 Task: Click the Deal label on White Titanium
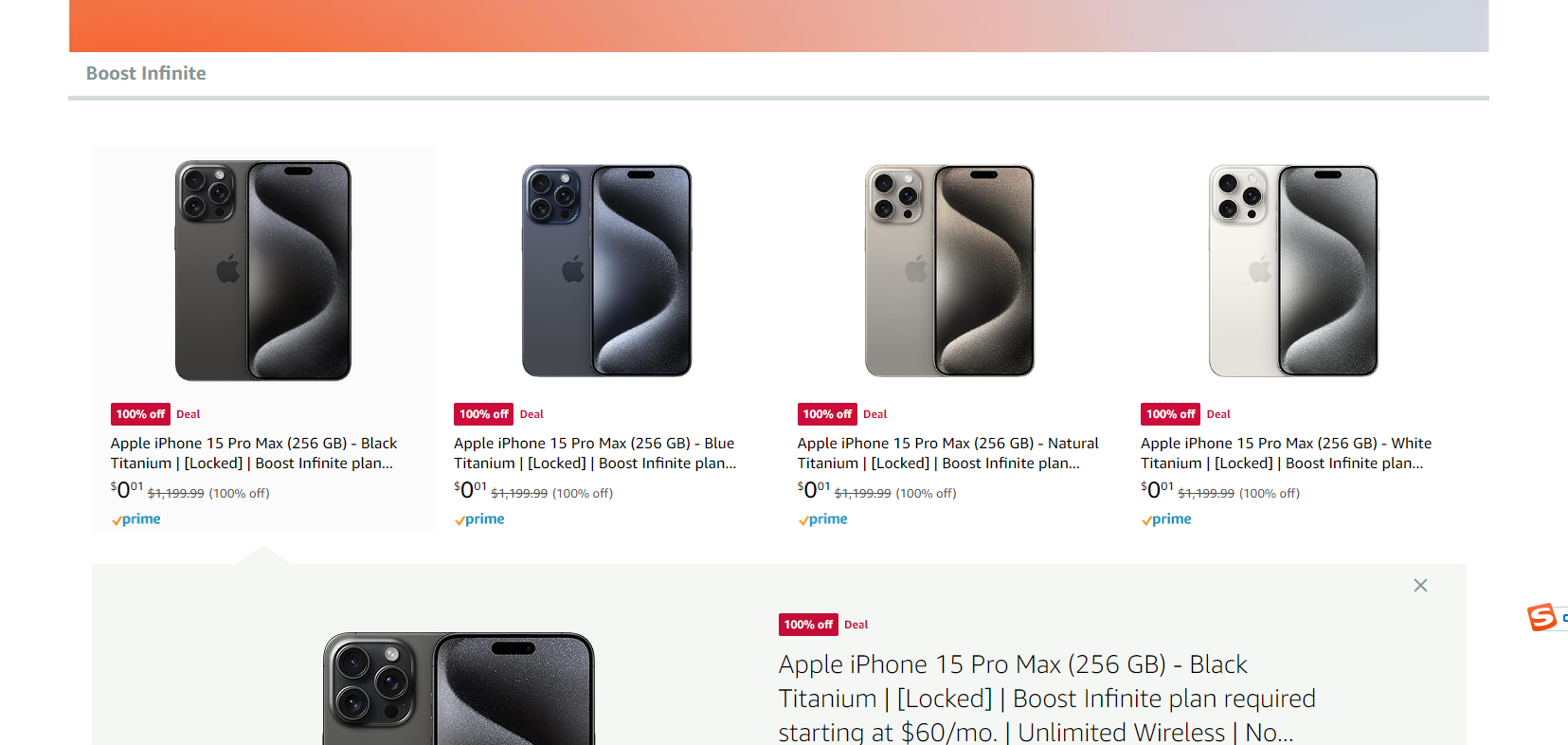coord(1218,414)
